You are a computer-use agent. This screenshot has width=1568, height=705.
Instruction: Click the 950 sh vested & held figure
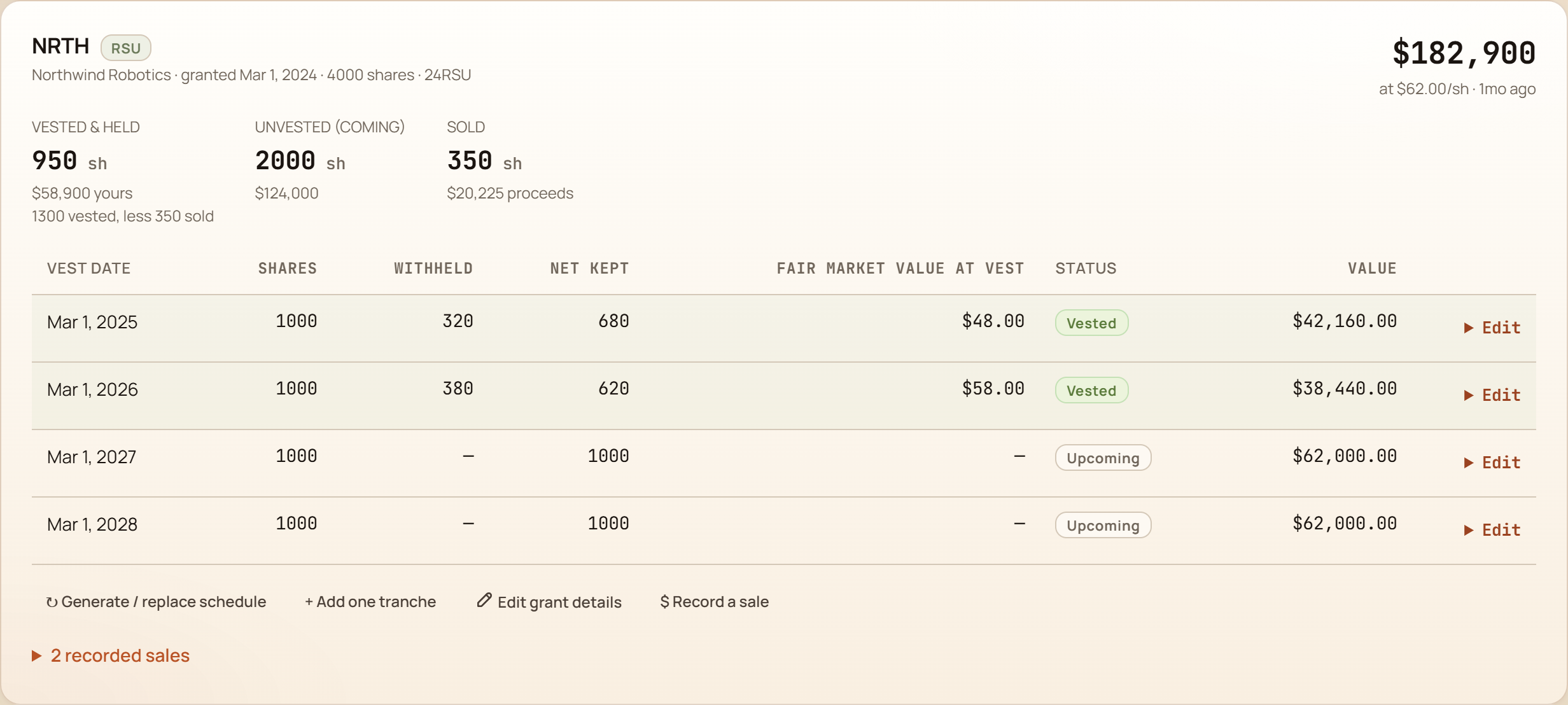coord(69,161)
